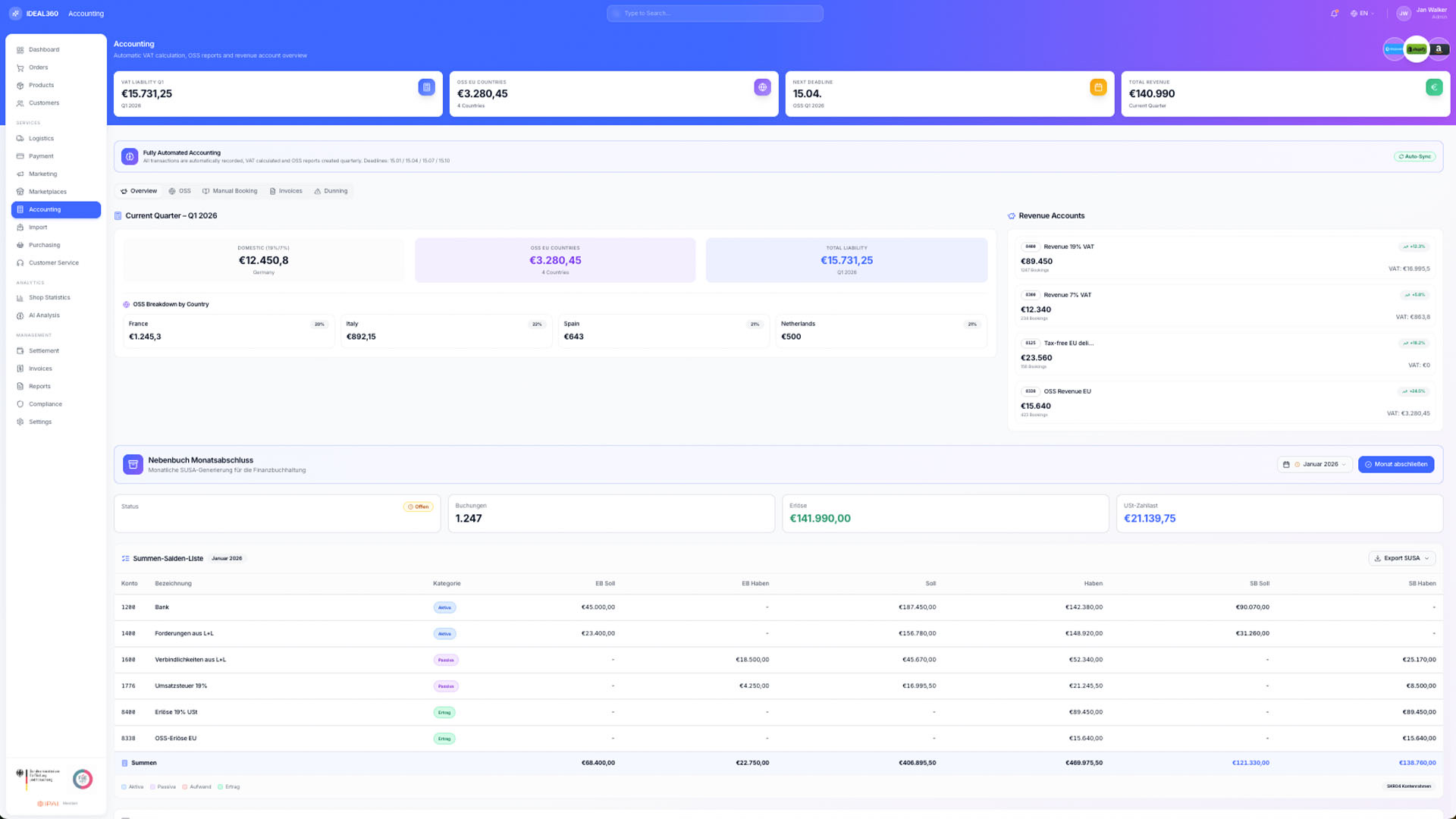The height and width of the screenshot is (819, 1456).
Task: Click account 1200 Bank row
Action: click(x=778, y=607)
